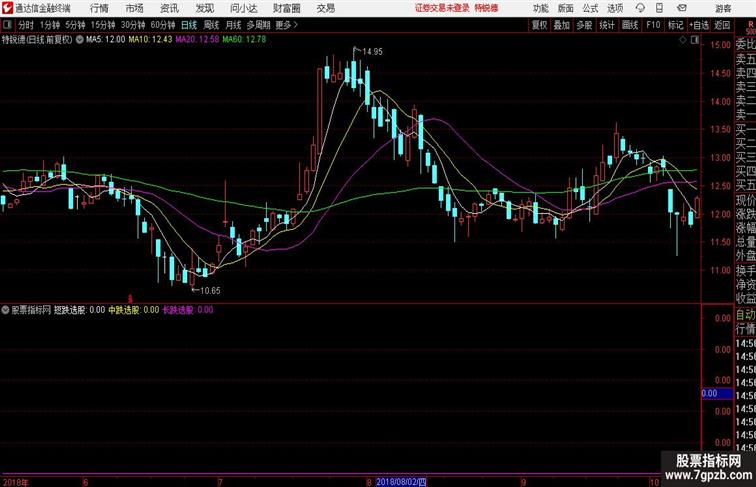Open the 功能 menu

[541, 8]
